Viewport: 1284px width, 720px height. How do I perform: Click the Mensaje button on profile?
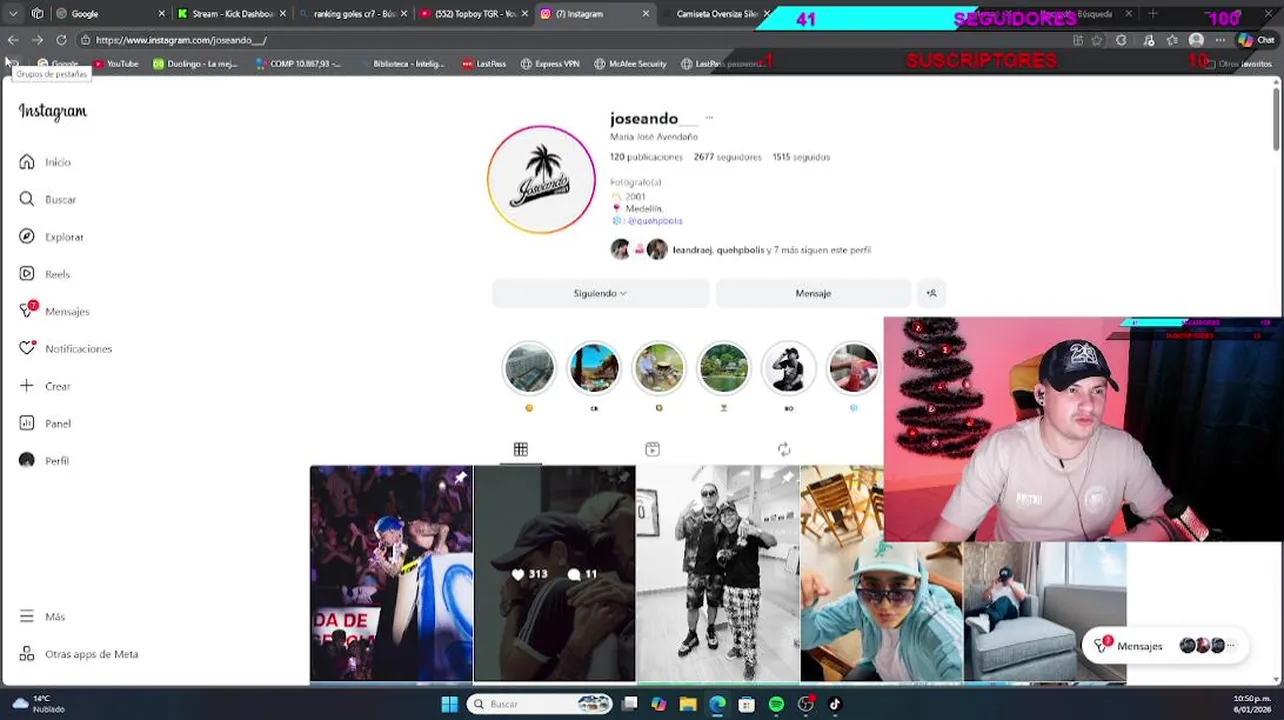(x=813, y=293)
